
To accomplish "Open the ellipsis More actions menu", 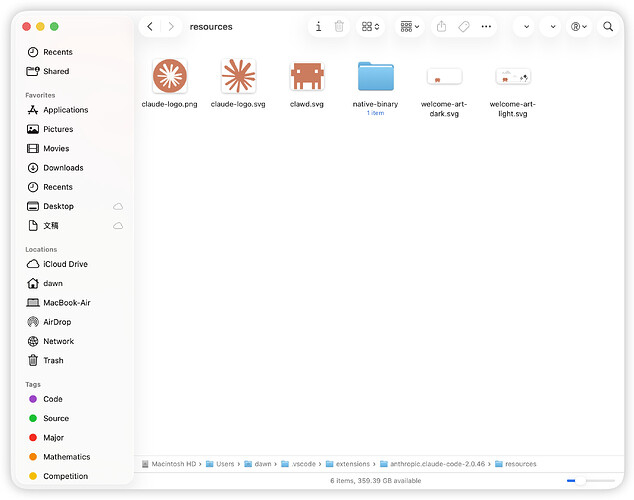I will (x=486, y=27).
